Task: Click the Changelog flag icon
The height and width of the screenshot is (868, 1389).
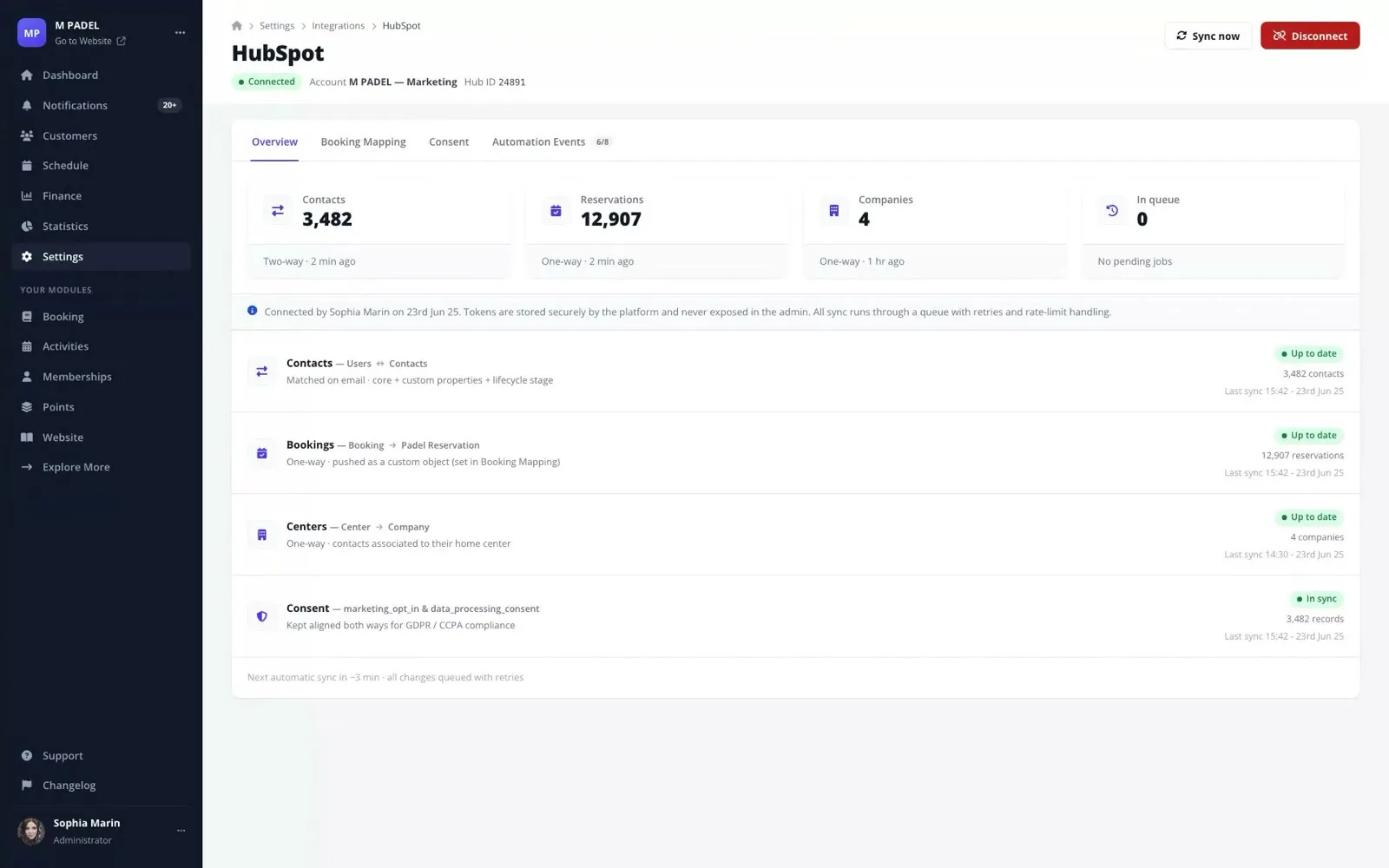Action: [27, 786]
